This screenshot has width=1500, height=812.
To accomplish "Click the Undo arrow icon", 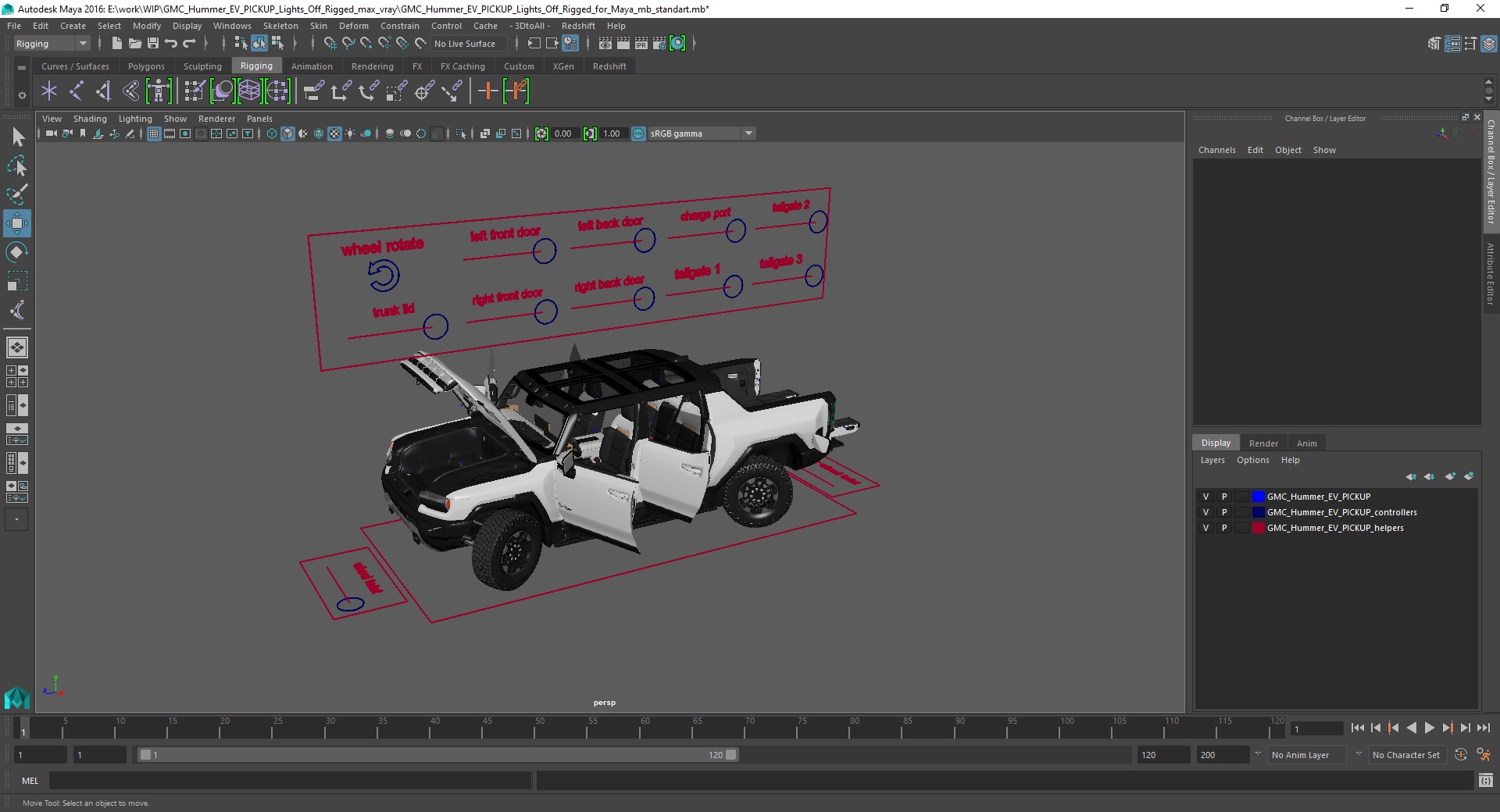I will (x=171, y=44).
